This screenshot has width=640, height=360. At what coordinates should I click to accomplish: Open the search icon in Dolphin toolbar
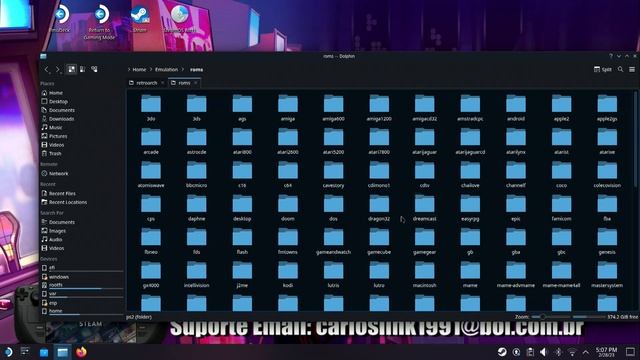(x=620, y=69)
